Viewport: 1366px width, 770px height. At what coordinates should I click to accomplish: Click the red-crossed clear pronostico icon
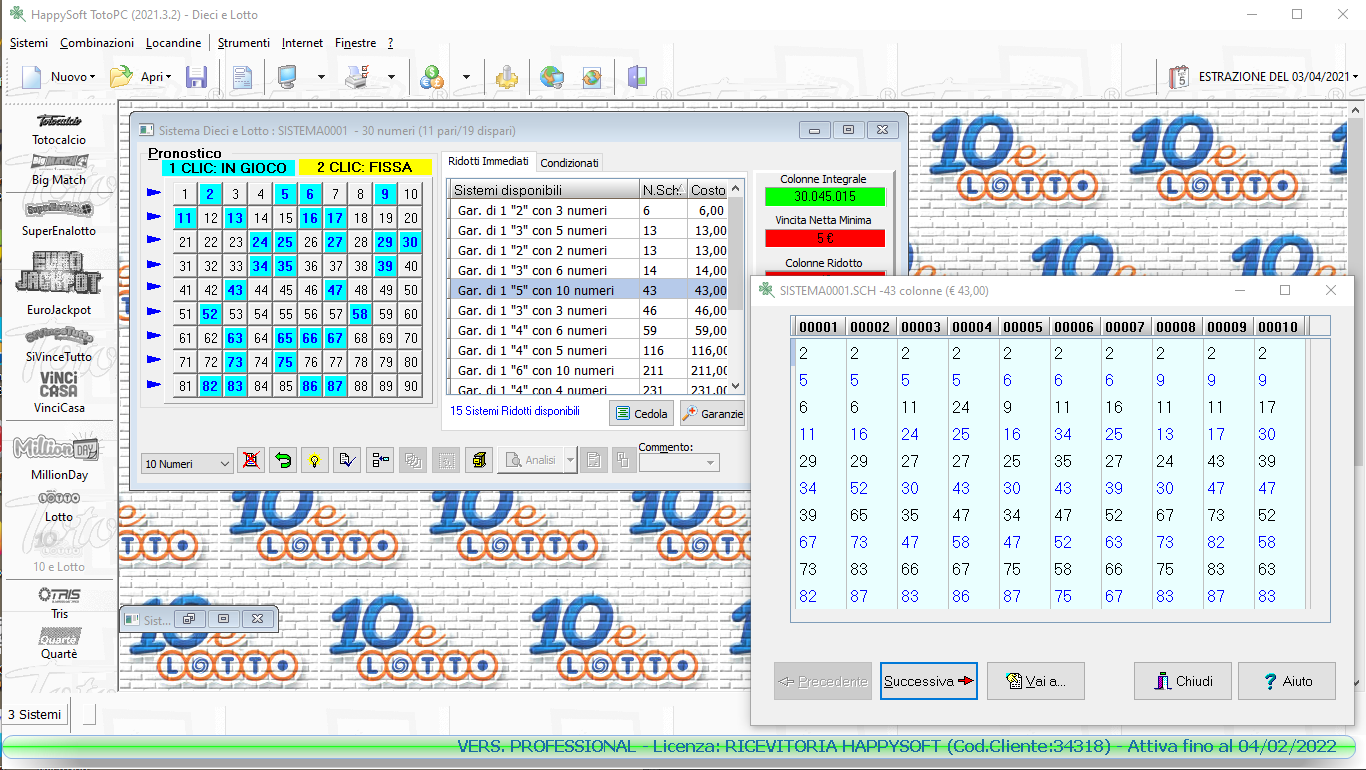point(251,461)
